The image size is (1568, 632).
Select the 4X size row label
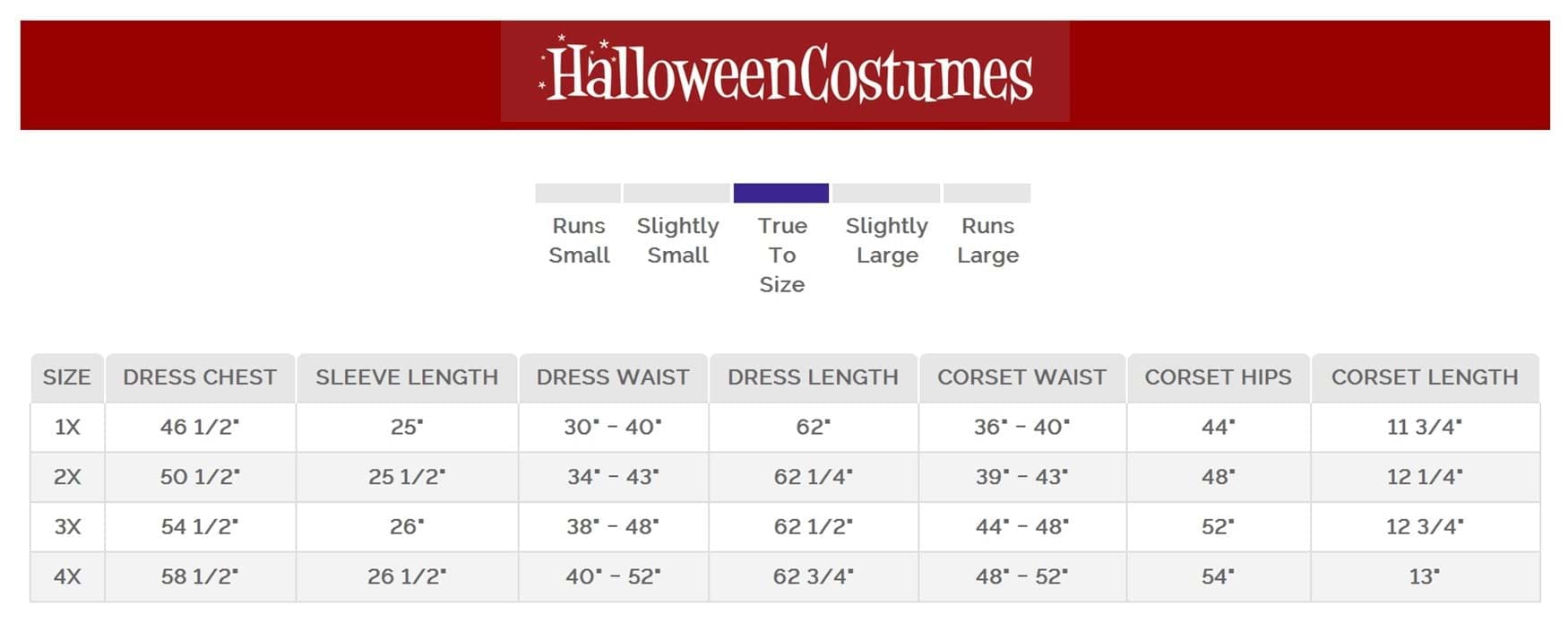tap(67, 576)
